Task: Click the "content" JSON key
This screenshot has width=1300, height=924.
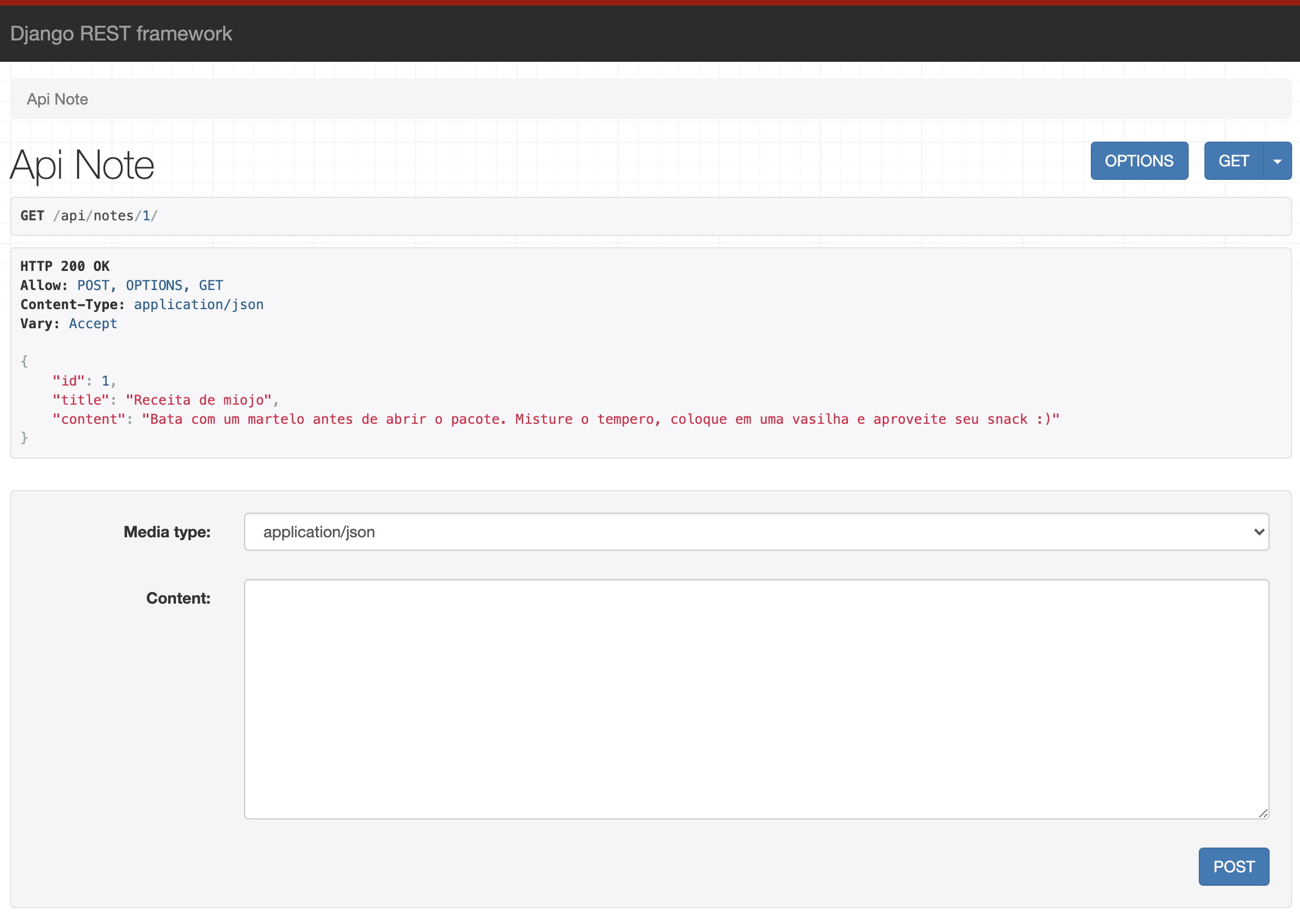Action: tap(89, 419)
